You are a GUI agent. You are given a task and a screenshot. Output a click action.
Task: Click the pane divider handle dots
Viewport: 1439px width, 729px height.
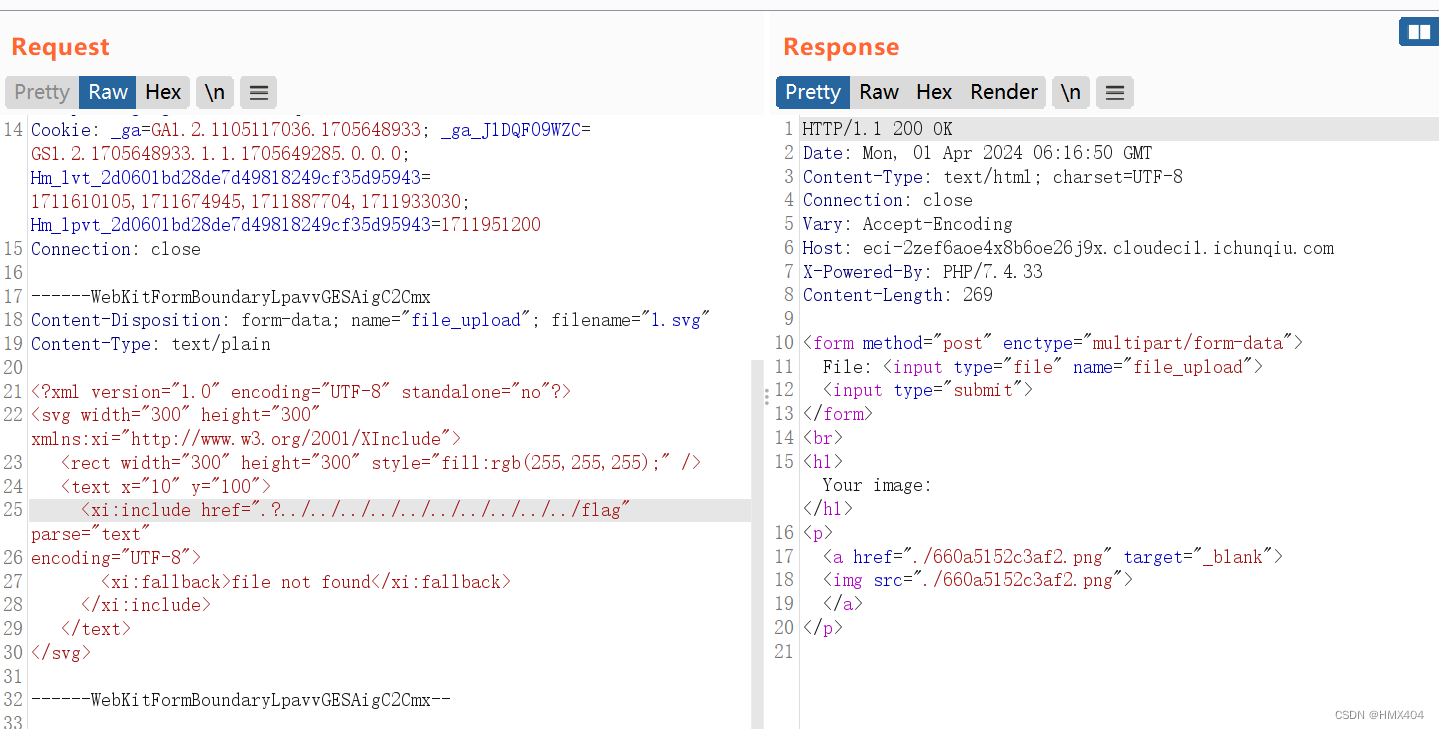pyautogui.click(x=767, y=396)
